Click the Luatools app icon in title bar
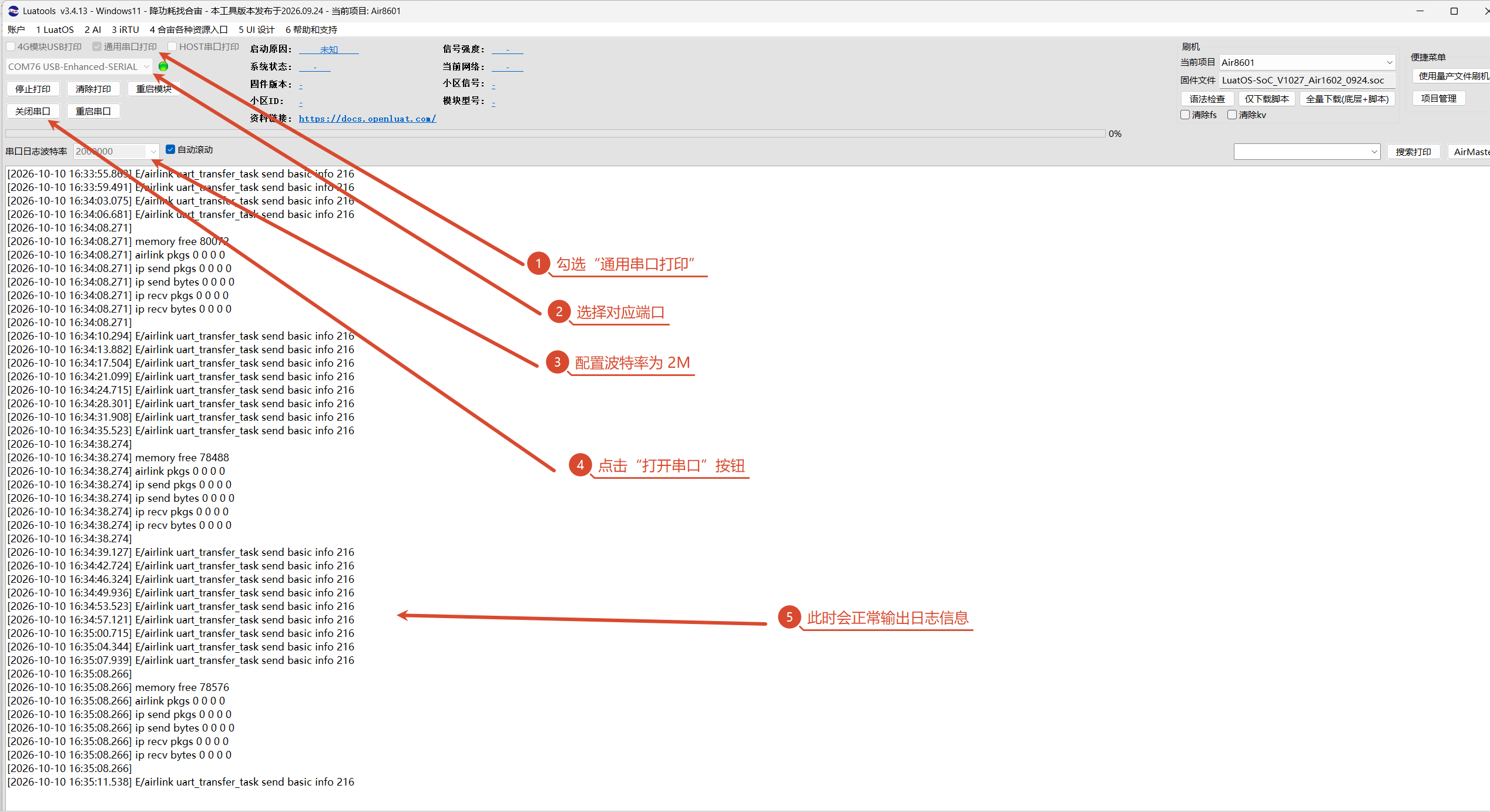The width and height of the screenshot is (1490, 812). 13,11
